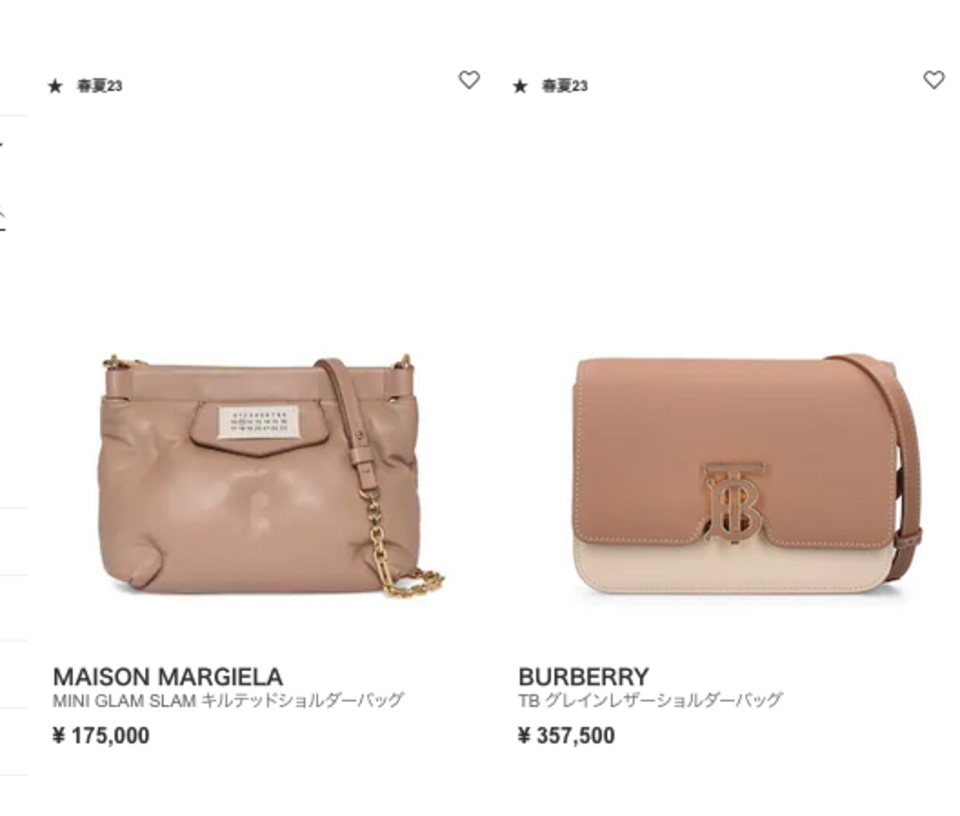Click the white numbered logo patch on Margiela bag
Viewport: 960px width, 816px height.
[x=259, y=422]
